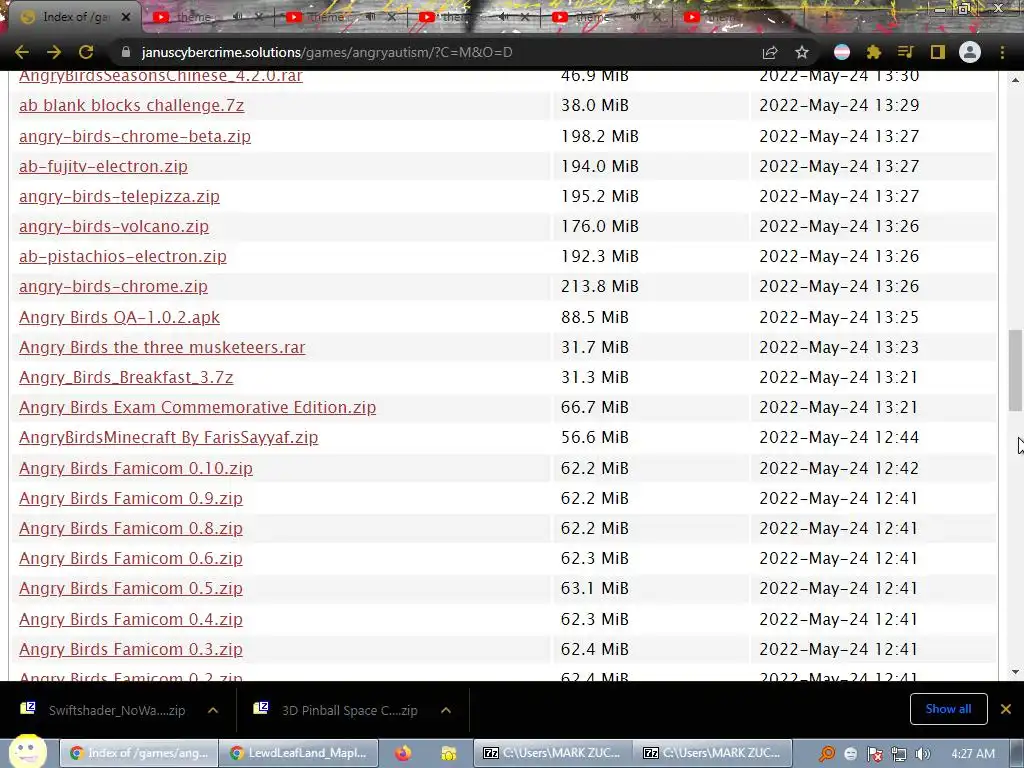The height and width of the screenshot is (768, 1024).
Task: Open ab-pistachios-electron.zip link
Action: (123, 257)
